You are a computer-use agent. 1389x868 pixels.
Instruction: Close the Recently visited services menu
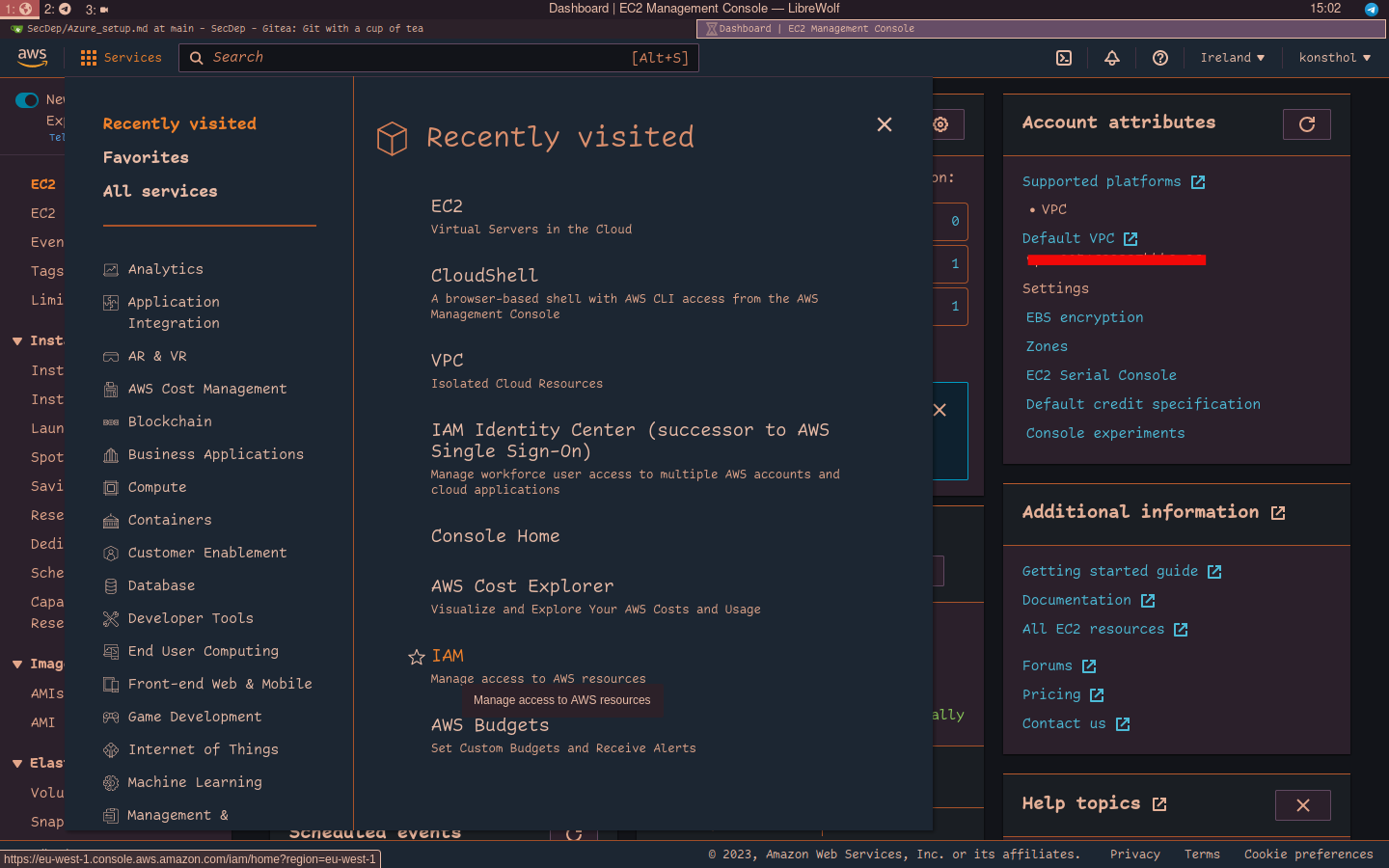point(884,124)
